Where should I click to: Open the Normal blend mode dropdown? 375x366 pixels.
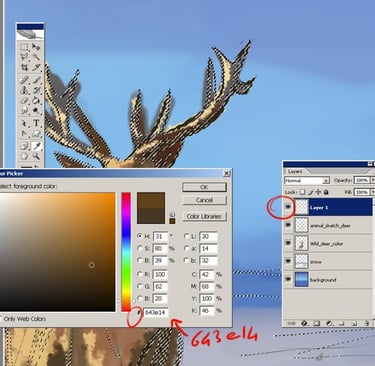click(x=307, y=180)
